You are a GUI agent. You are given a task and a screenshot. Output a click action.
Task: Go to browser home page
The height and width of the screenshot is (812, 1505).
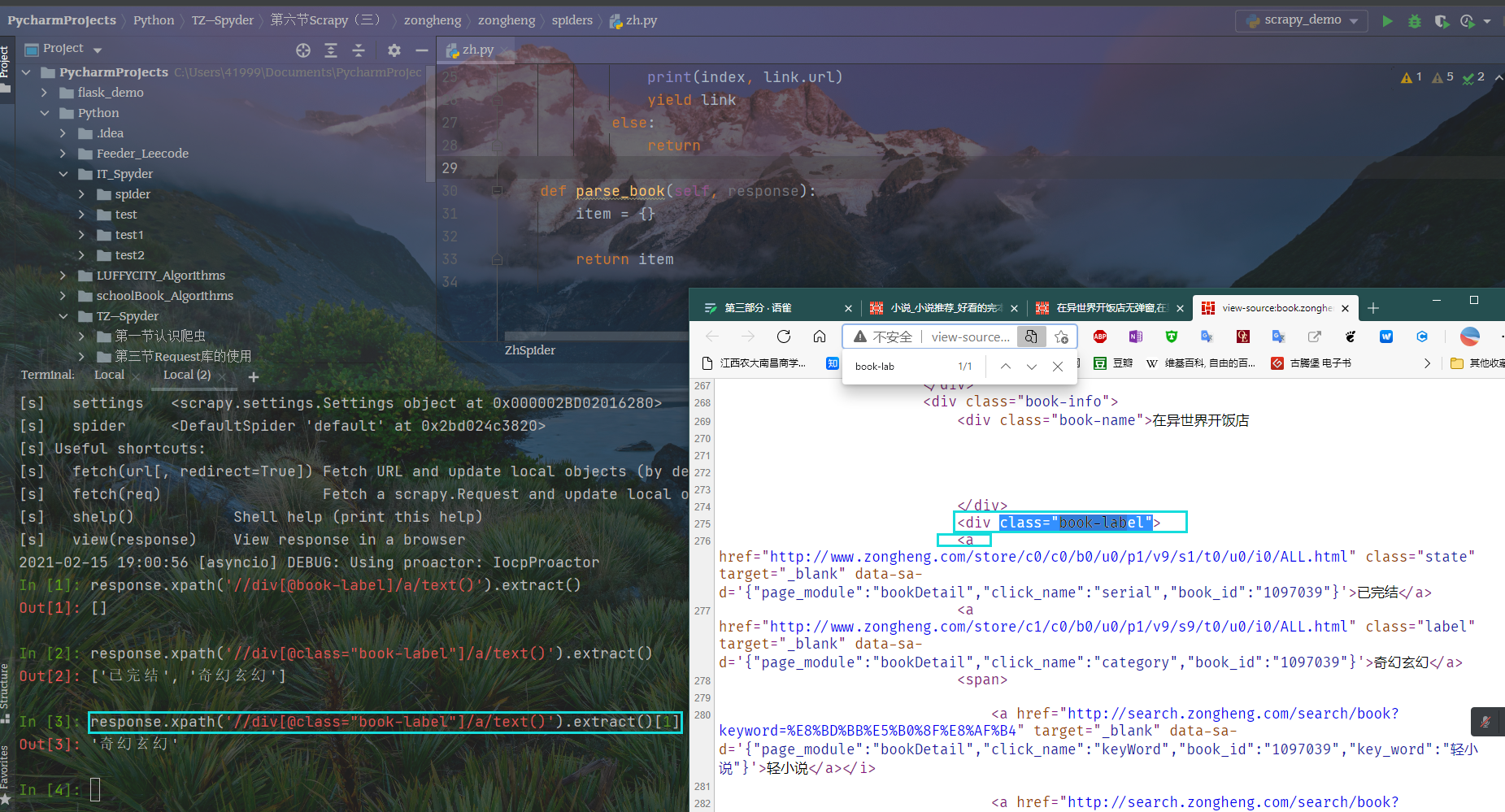click(x=820, y=337)
